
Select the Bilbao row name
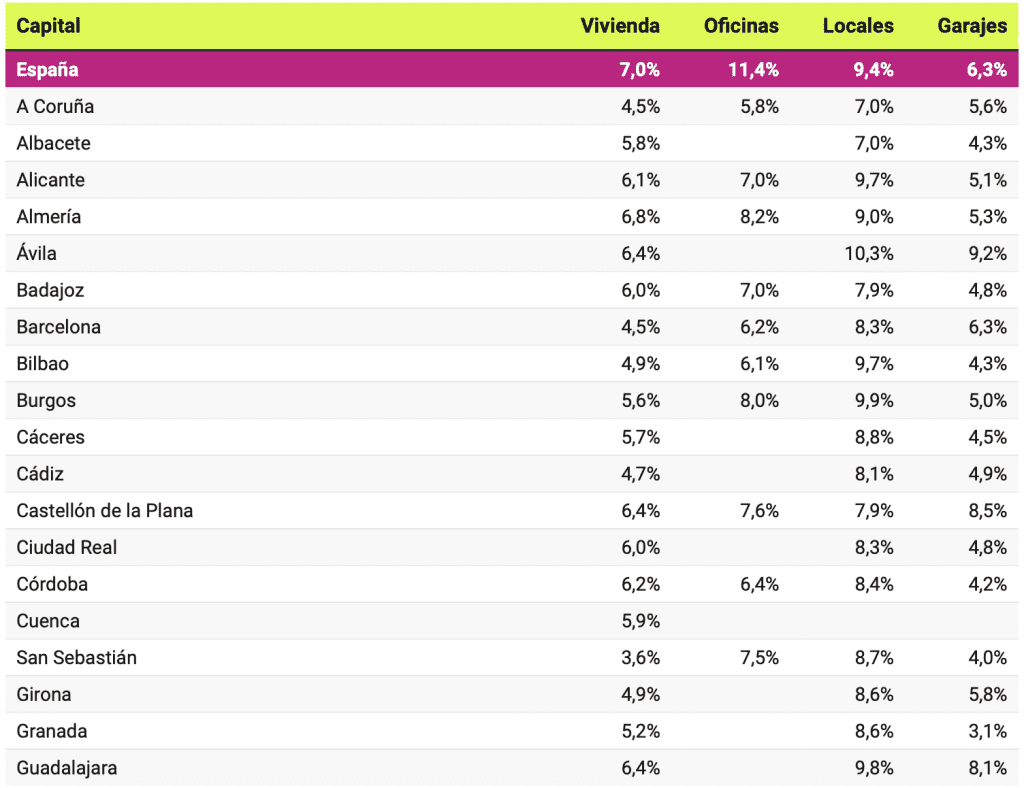pos(43,364)
